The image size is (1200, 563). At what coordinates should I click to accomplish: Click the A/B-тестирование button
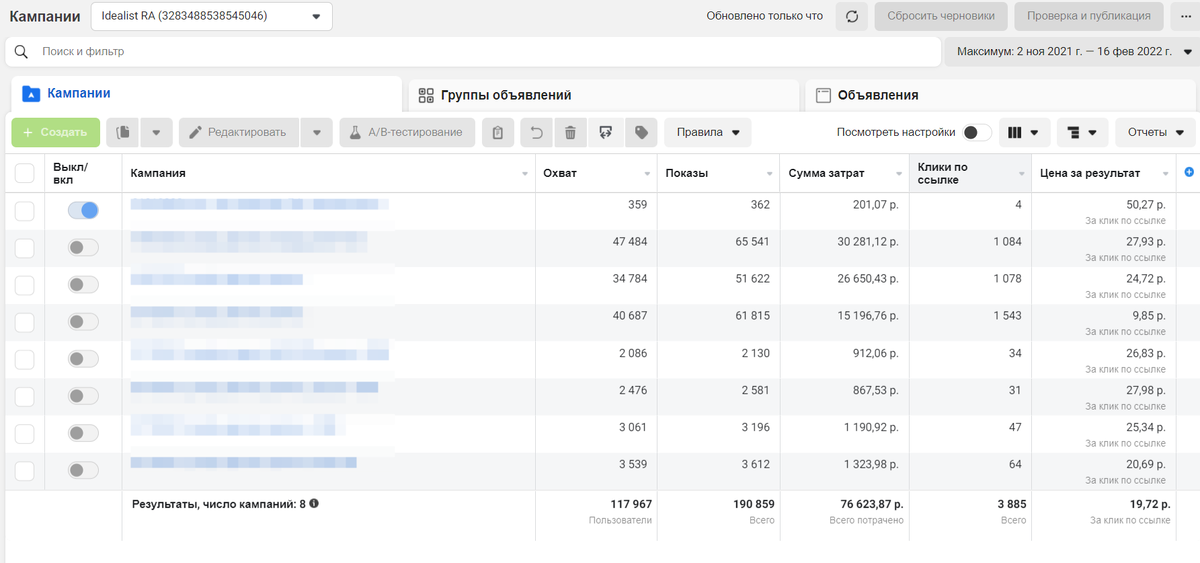click(407, 132)
